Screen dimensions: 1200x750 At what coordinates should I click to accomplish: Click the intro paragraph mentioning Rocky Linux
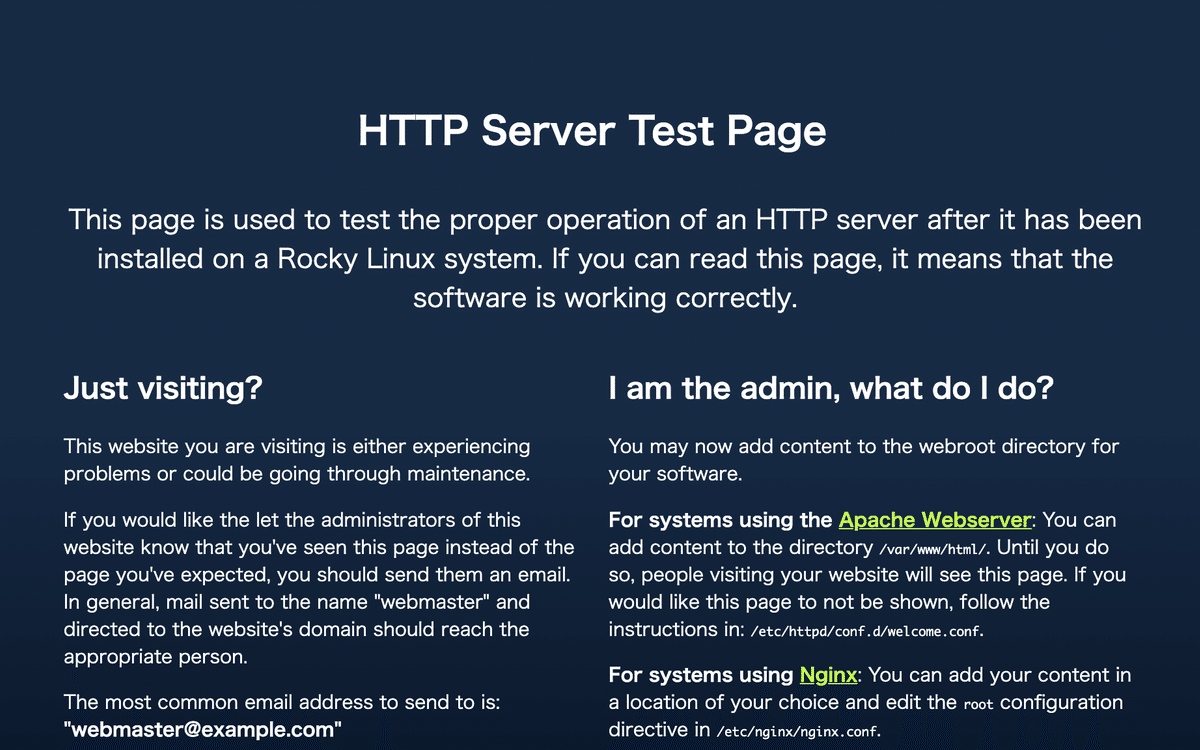click(605, 258)
